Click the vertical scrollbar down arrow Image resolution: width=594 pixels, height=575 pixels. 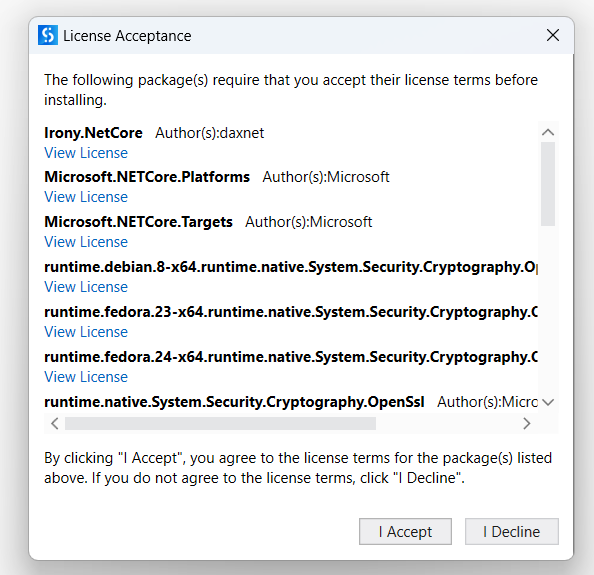(548, 402)
